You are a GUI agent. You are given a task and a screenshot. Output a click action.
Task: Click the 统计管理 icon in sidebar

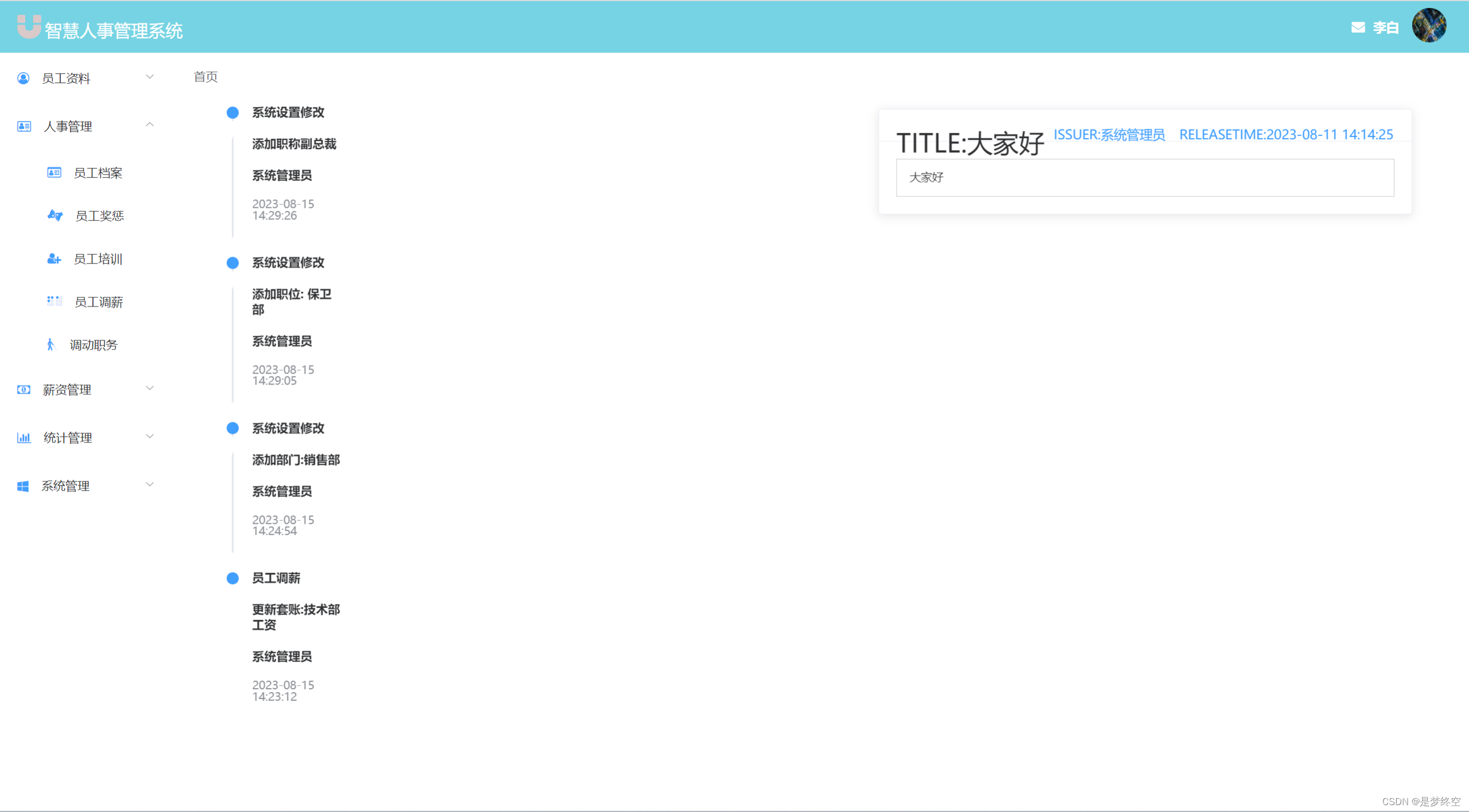(22, 438)
